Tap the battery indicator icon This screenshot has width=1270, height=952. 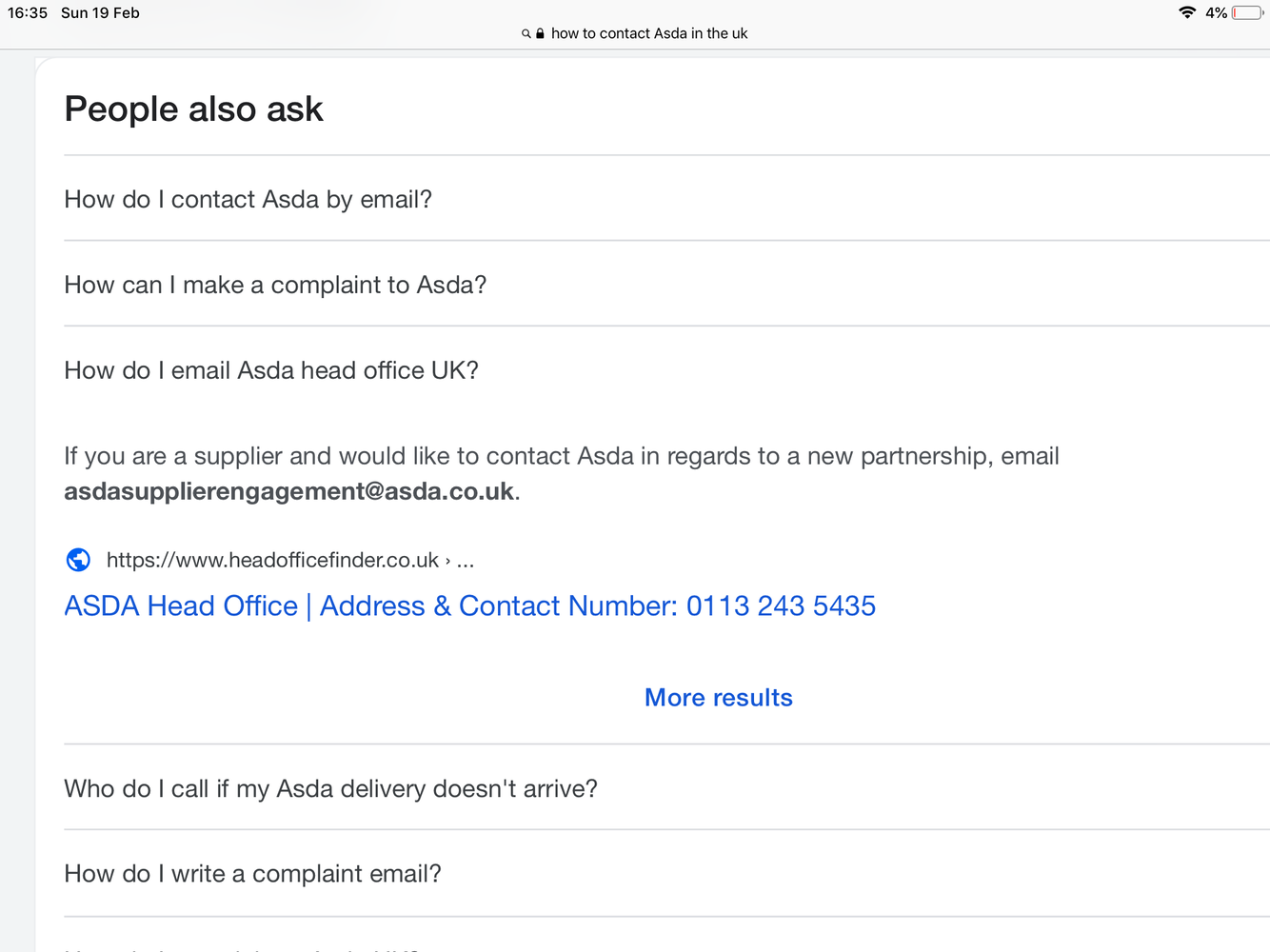tap(1248, 12)
